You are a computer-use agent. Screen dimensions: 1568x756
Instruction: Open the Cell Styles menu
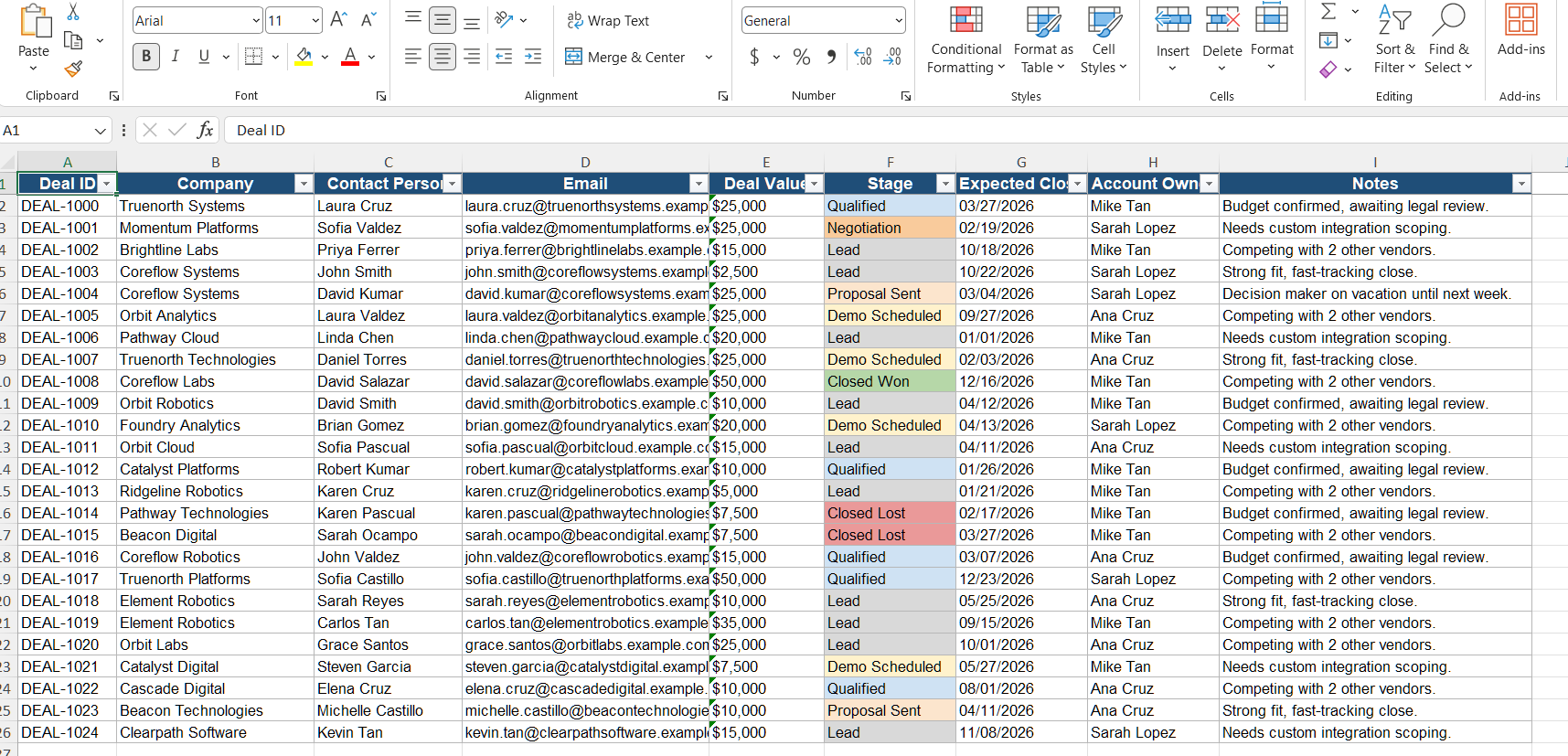click(1104, 40)
